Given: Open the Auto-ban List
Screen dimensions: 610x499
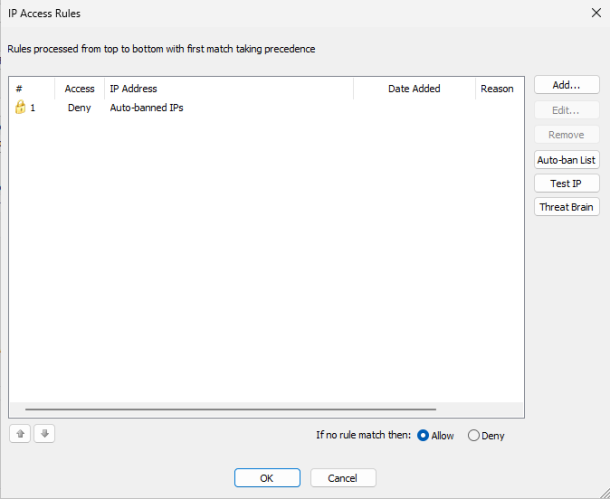Looking at the screenshot, I should coord(566,159).
